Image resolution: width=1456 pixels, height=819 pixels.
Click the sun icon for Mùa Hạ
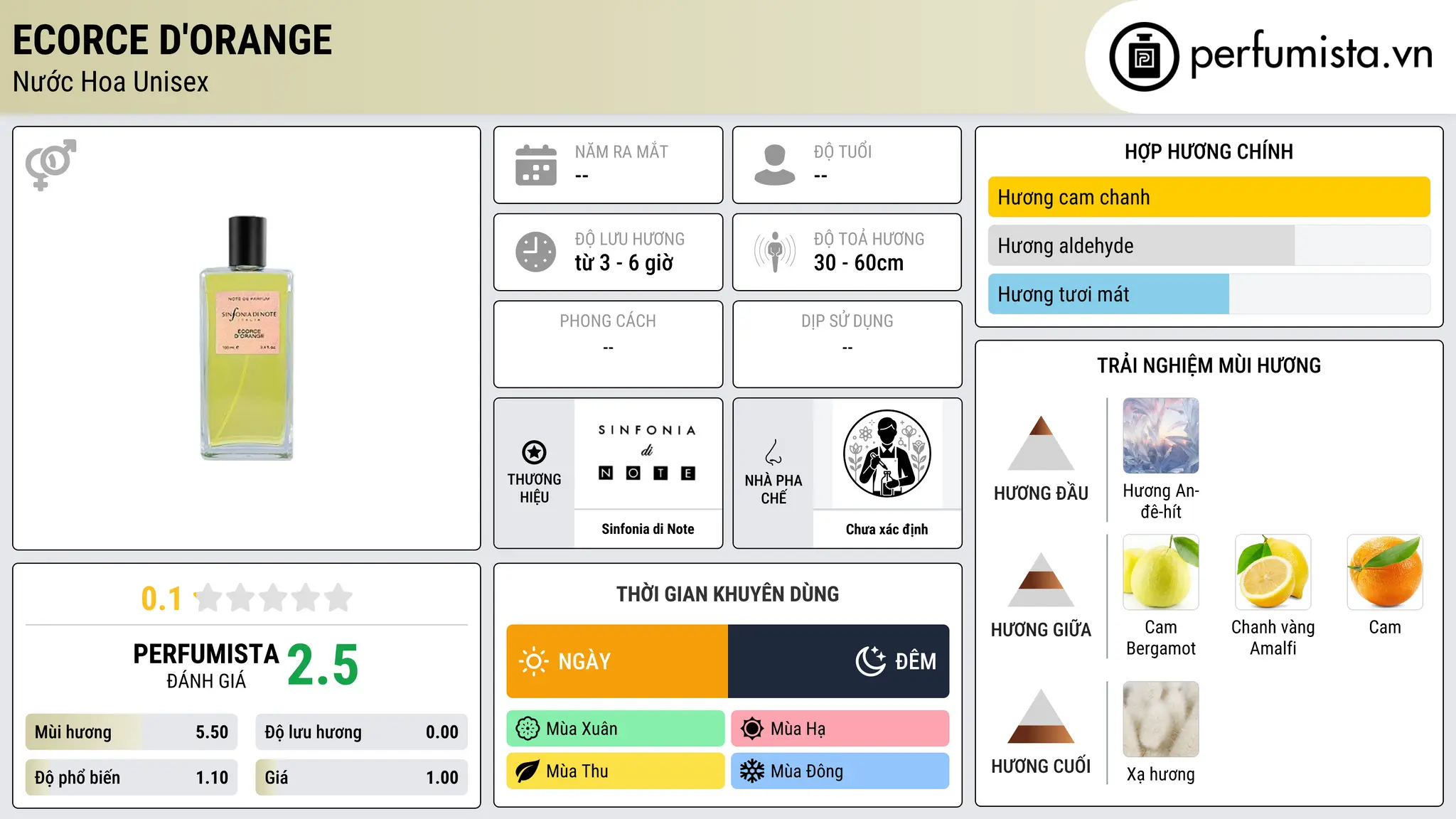click(751, 729)
